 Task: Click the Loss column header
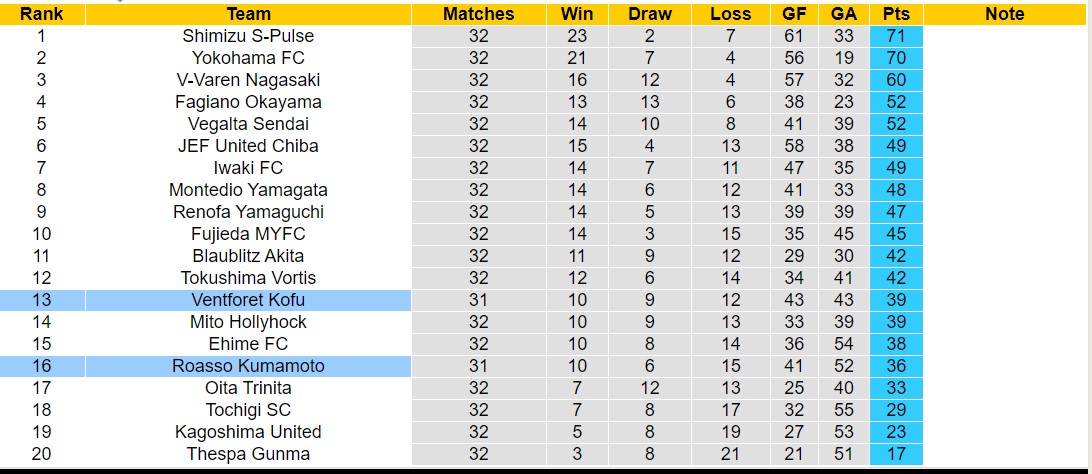coord(731,14)
